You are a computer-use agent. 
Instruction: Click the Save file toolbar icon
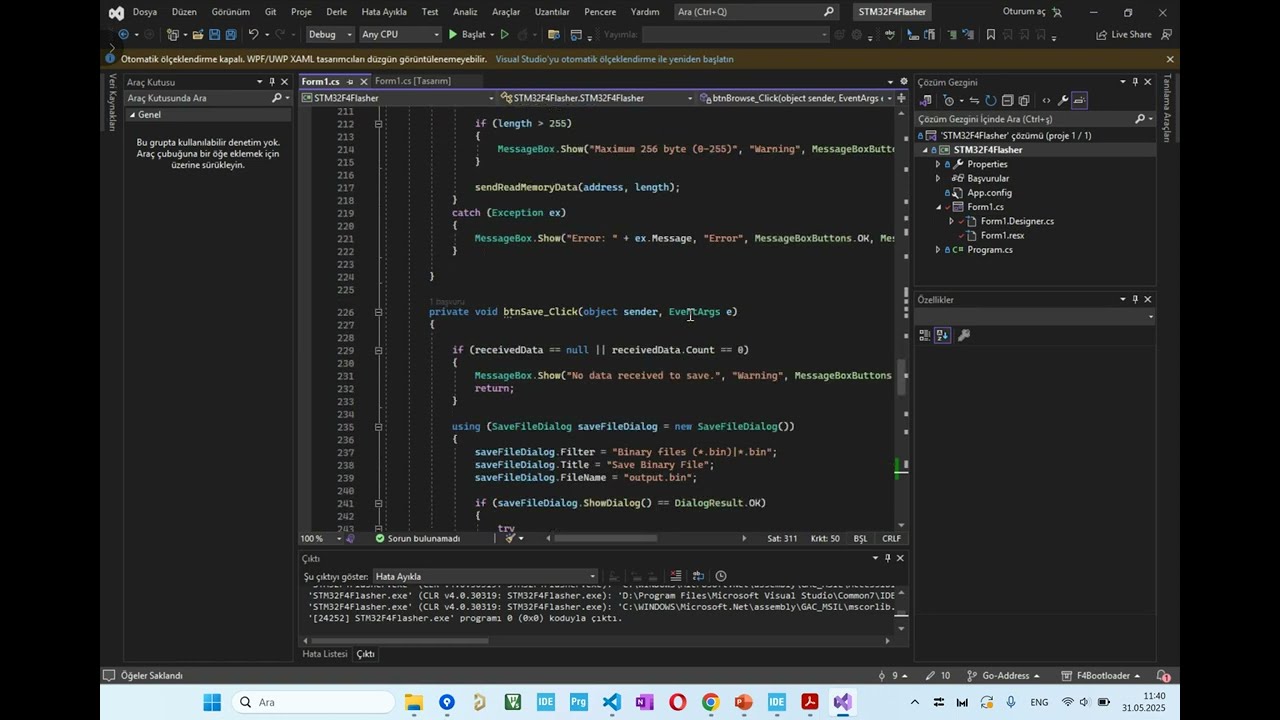pos(214,34)
